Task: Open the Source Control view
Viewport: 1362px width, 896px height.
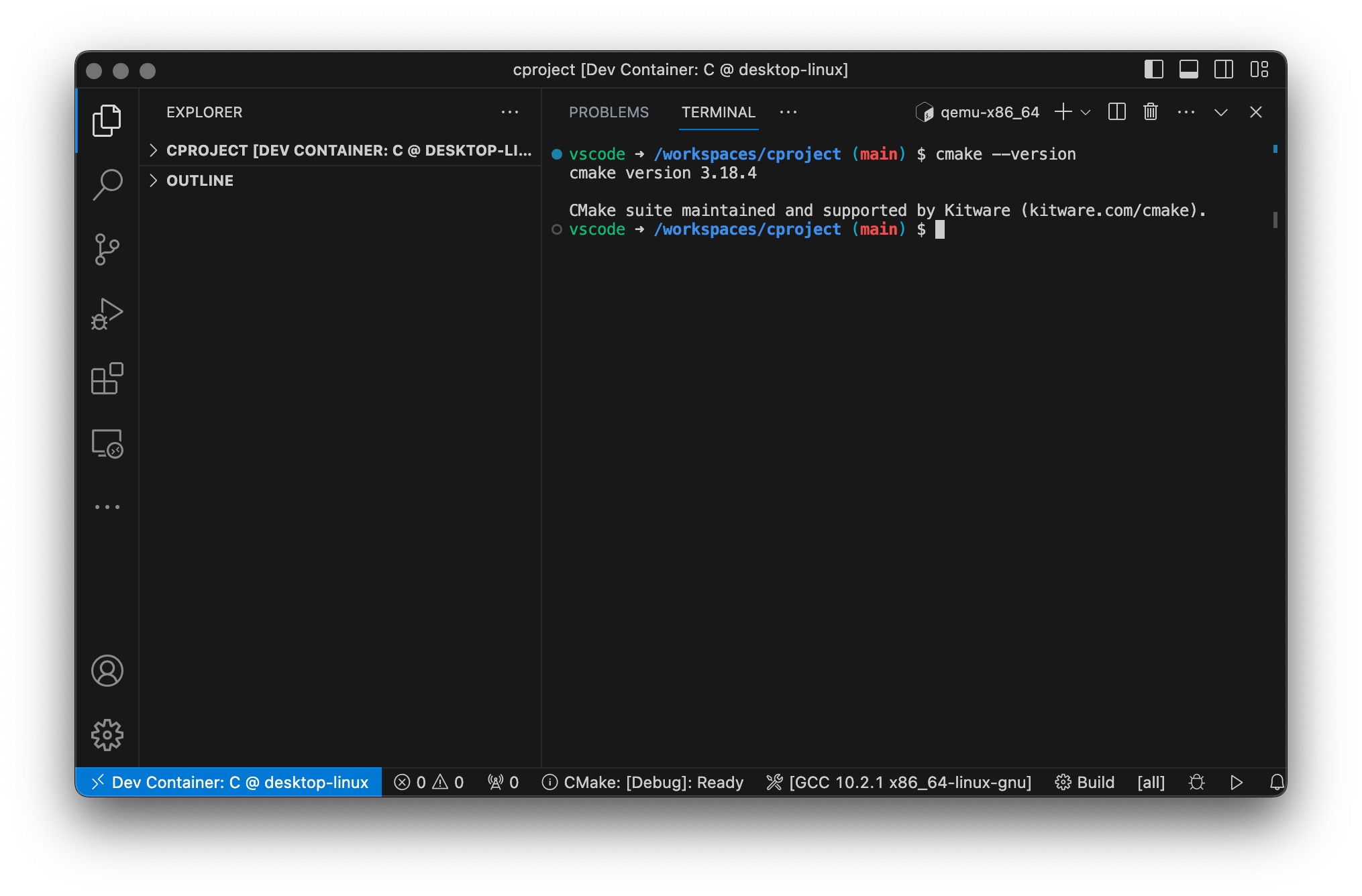Action: pos(107,249)
